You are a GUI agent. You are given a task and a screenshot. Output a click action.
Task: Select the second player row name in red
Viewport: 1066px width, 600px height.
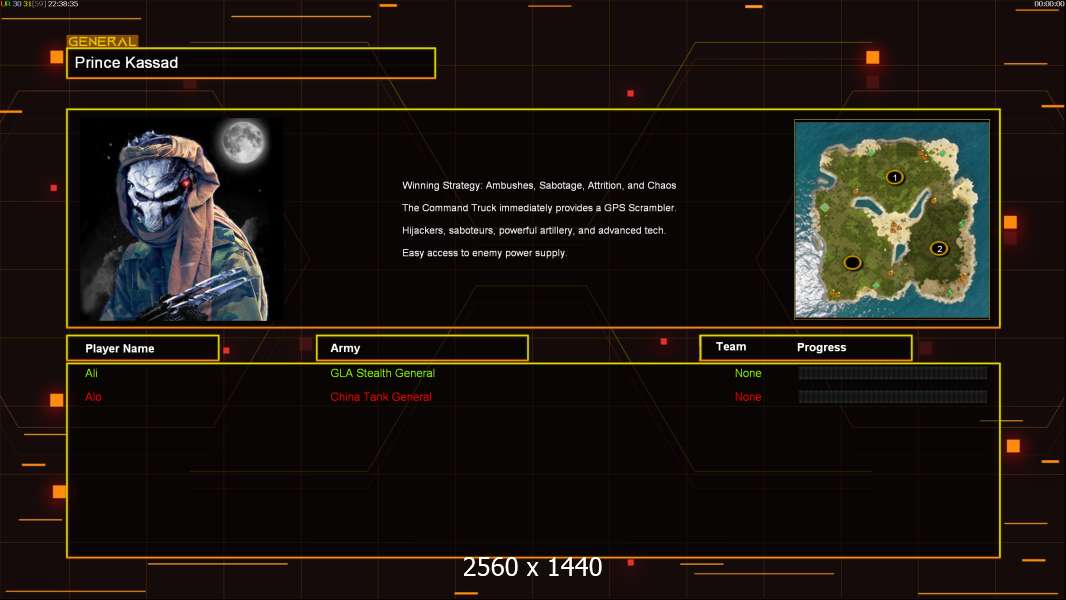tap(93, 397)
